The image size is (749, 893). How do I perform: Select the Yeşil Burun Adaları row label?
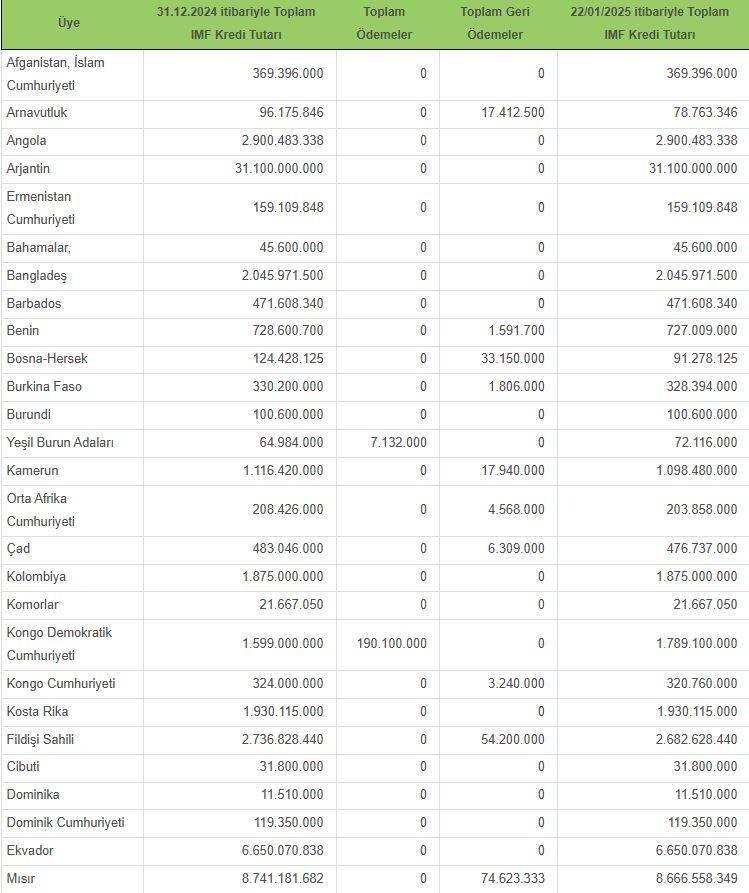60,443
